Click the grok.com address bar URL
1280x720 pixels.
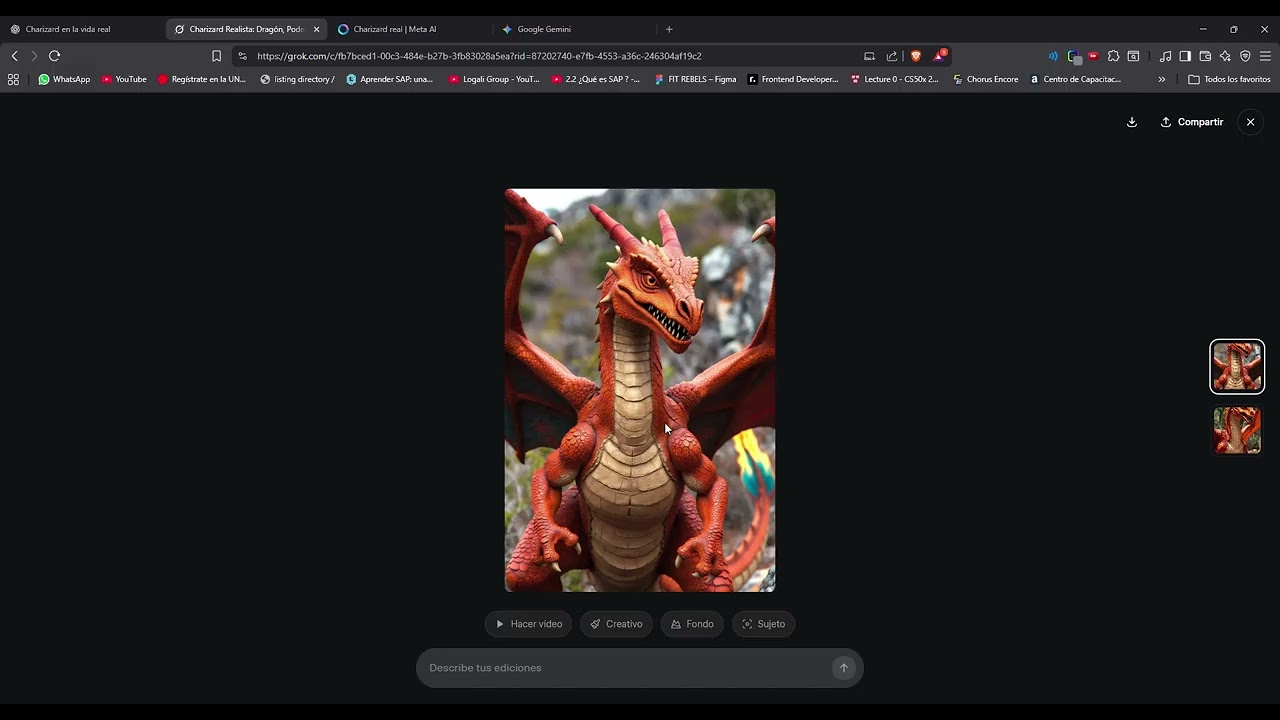[x=479, y=56]
